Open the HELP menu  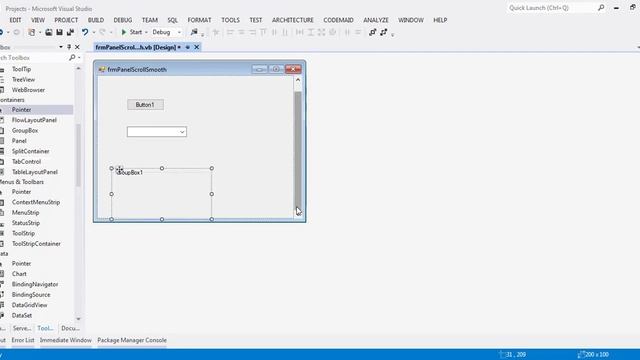pyautogui.click(x=440, y=20)
